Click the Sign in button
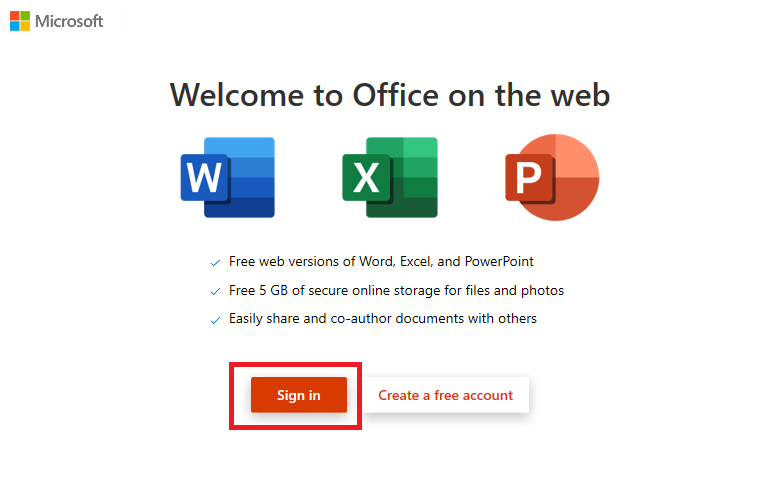 (x=299, y=395)
